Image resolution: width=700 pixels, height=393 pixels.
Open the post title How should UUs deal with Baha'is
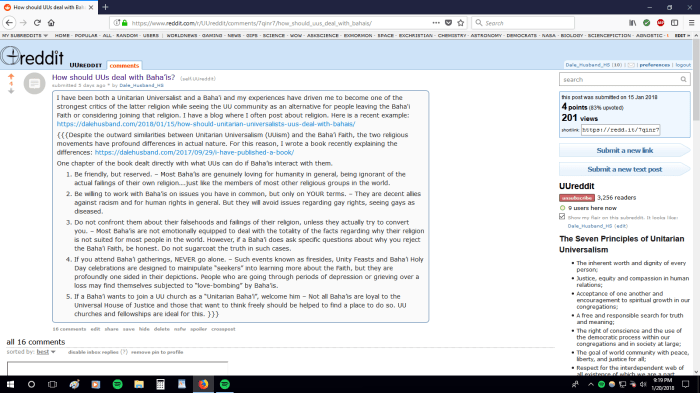click(x=113, y=77)
